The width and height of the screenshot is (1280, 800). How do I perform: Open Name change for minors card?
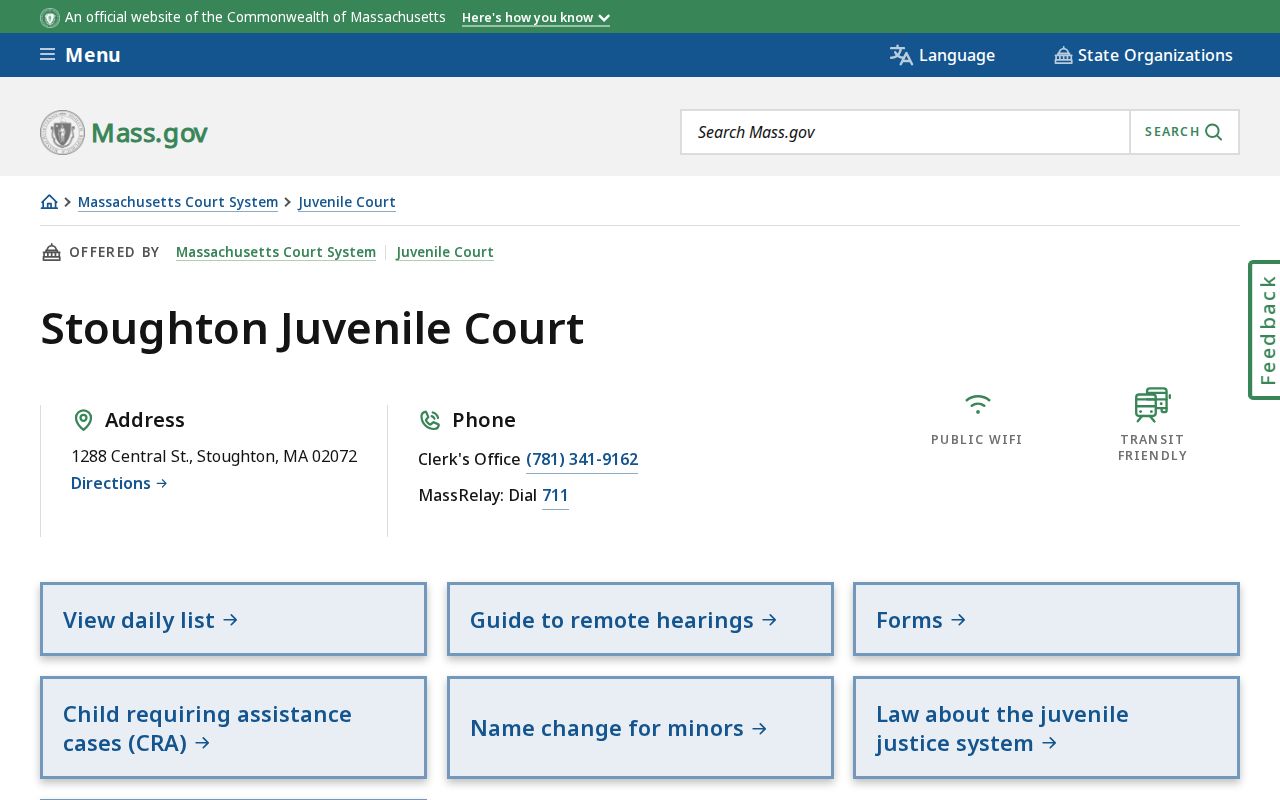point(640,727)
